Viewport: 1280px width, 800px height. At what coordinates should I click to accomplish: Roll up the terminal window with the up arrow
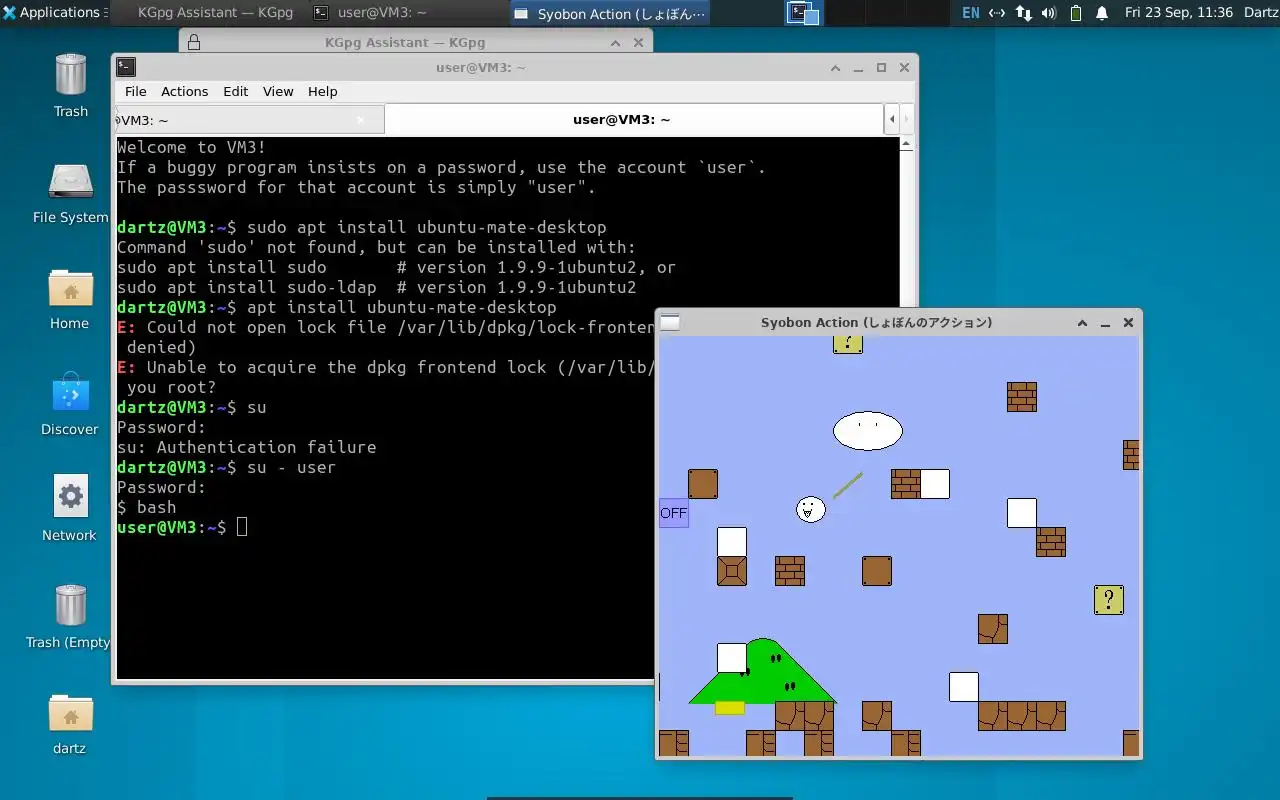[836, 67]
